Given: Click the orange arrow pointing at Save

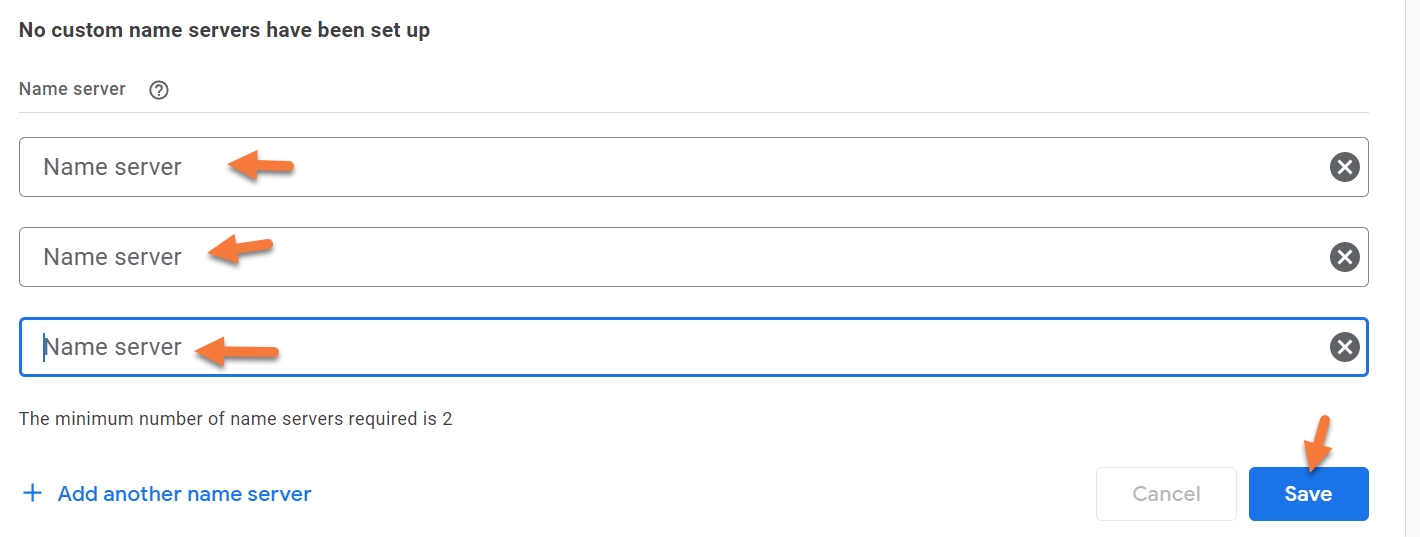Looking at the screenshot, I should [1317, 444].
